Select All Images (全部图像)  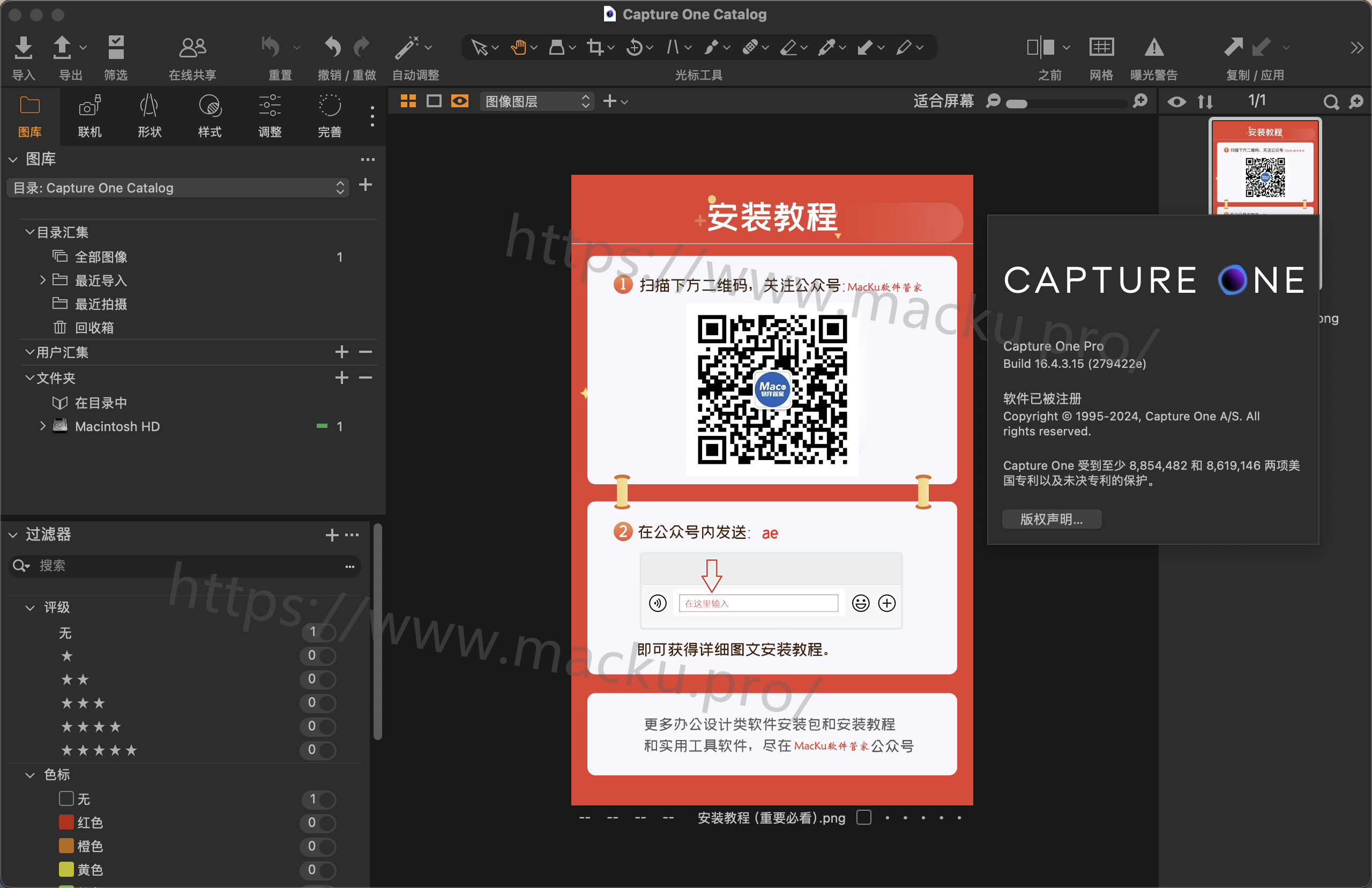[101, 257]
